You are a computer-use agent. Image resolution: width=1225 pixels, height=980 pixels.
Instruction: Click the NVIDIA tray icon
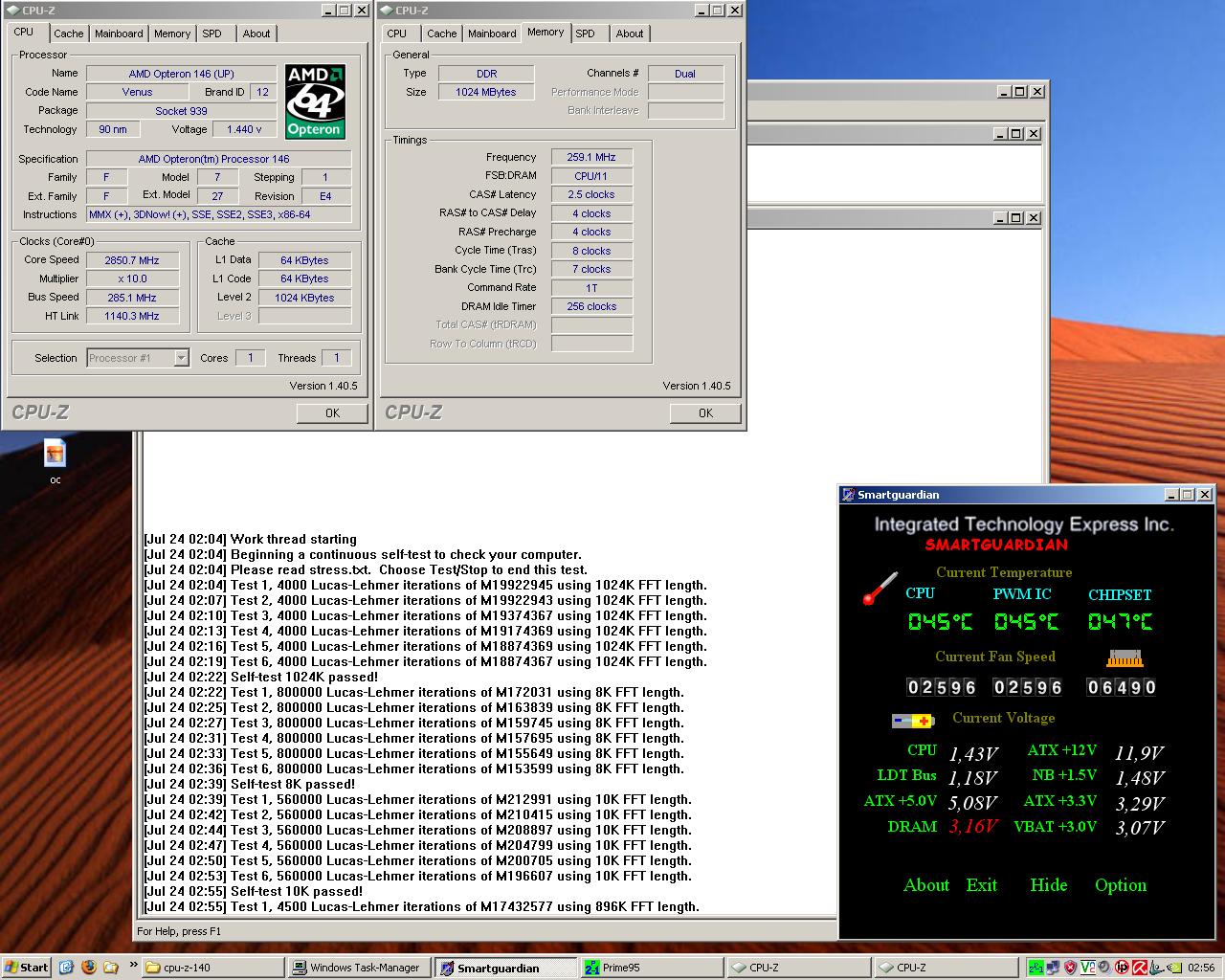pyautogui.click(x=1174, y=968)
